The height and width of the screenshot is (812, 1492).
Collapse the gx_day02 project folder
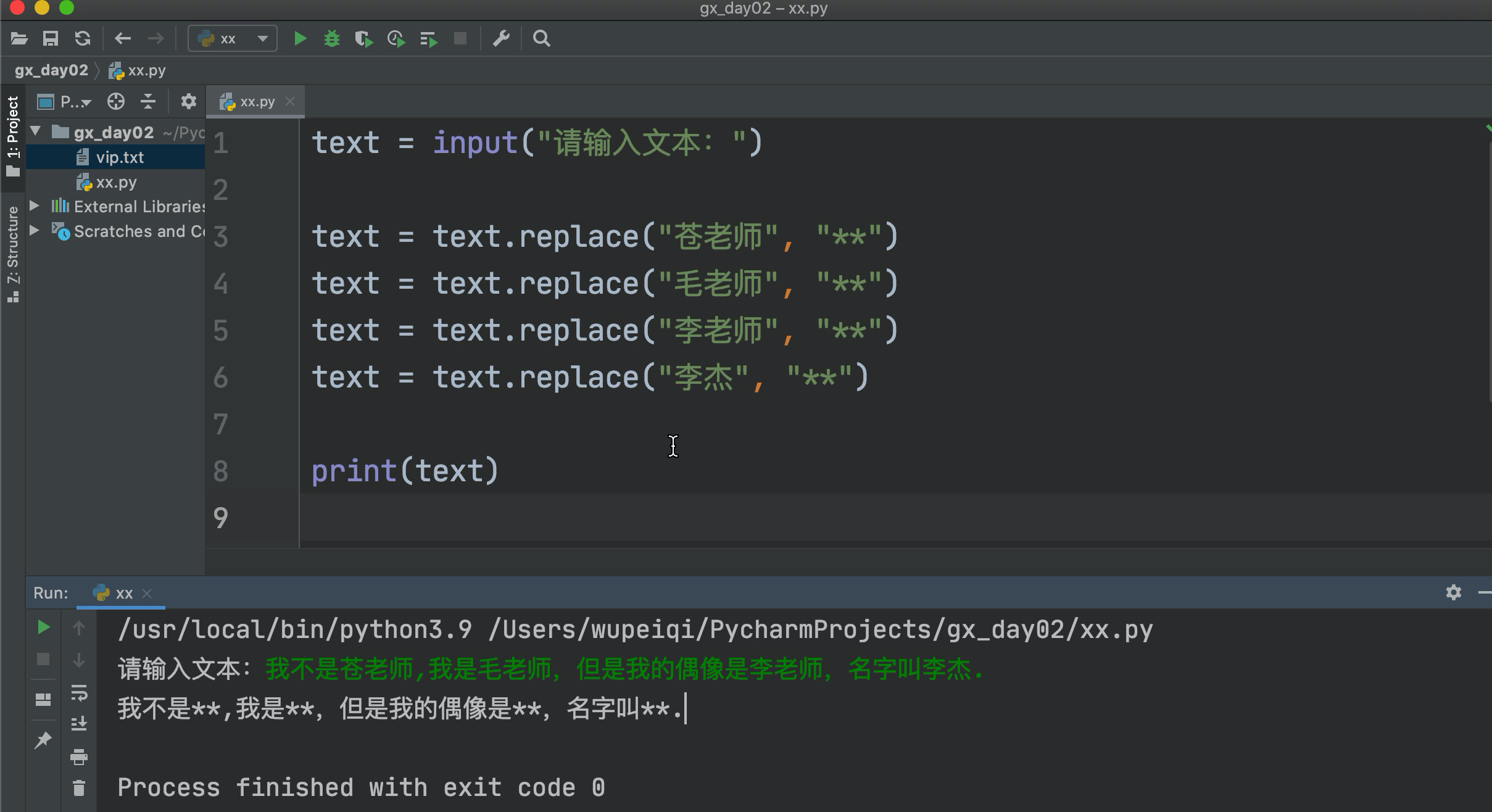pos(36,131)
